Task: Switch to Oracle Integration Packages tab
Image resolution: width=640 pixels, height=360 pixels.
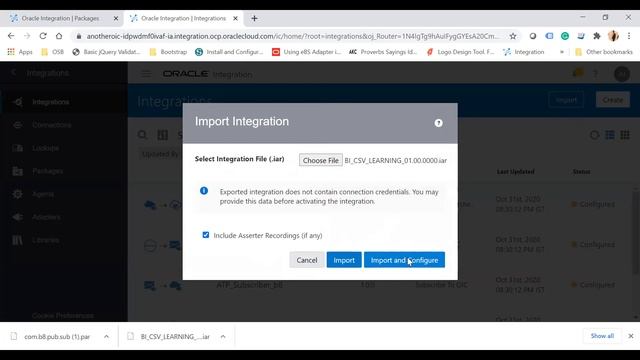Action: [x=60, y=18]
